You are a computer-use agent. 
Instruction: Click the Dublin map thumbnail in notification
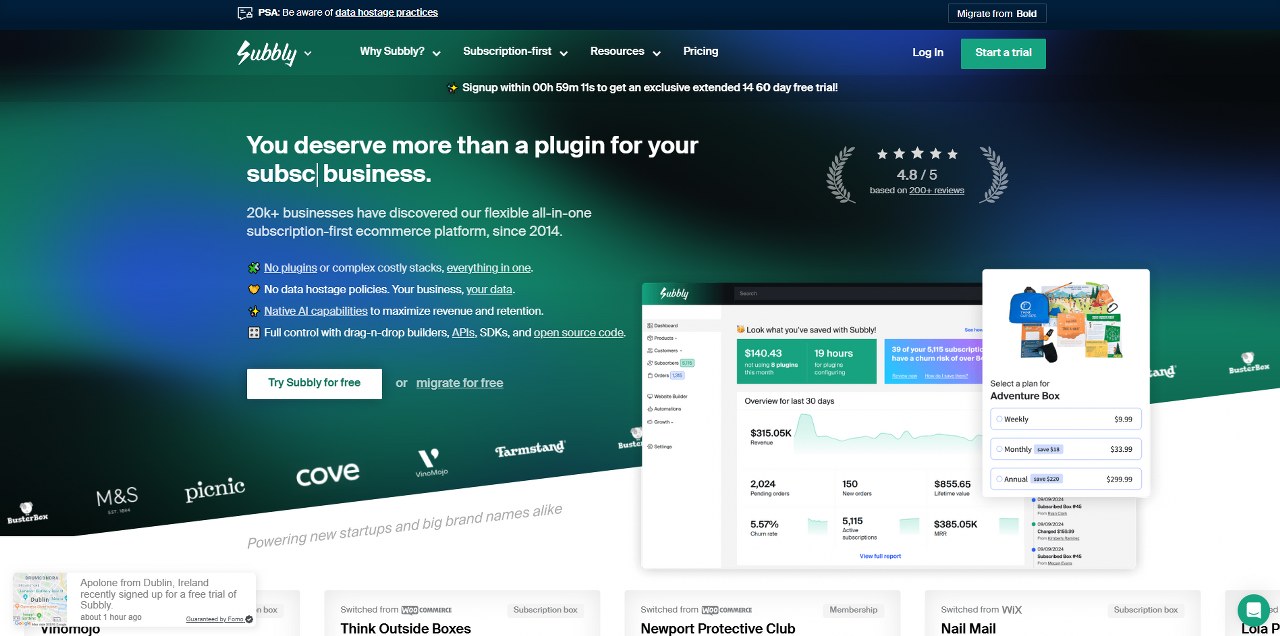click(40, 598)
